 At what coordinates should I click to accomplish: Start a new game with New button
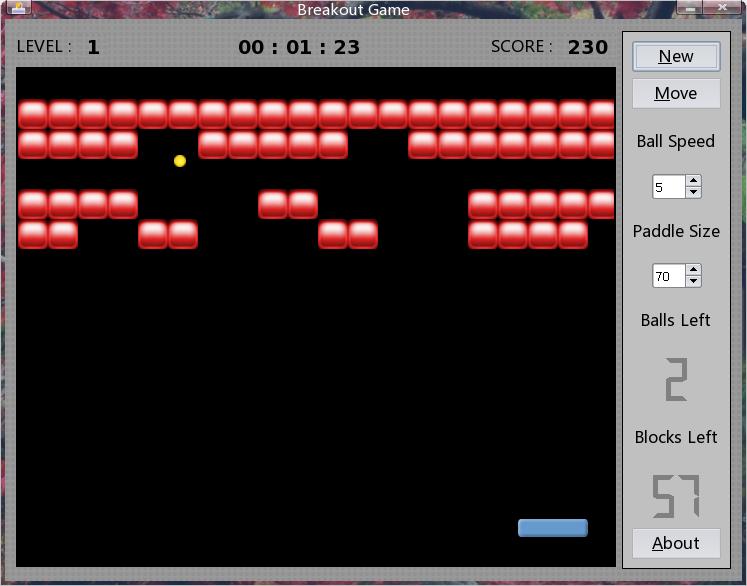pyautogui.click(x=676, y=57)
